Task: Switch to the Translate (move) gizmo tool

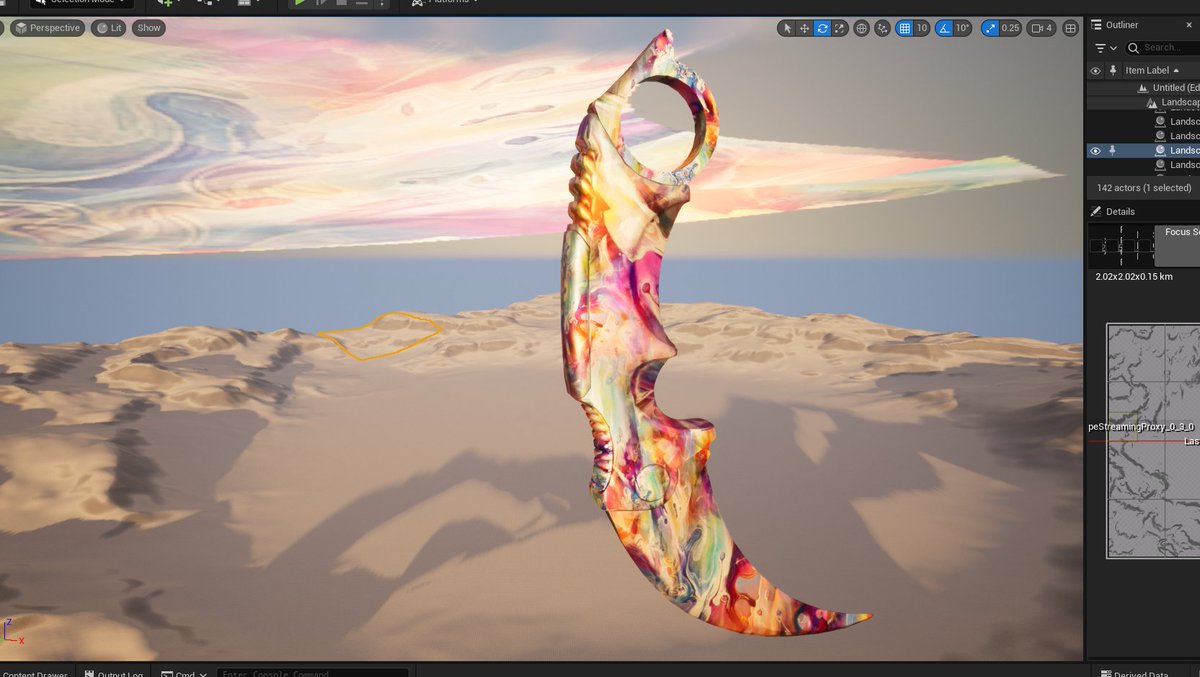Action: click(804, 28)
